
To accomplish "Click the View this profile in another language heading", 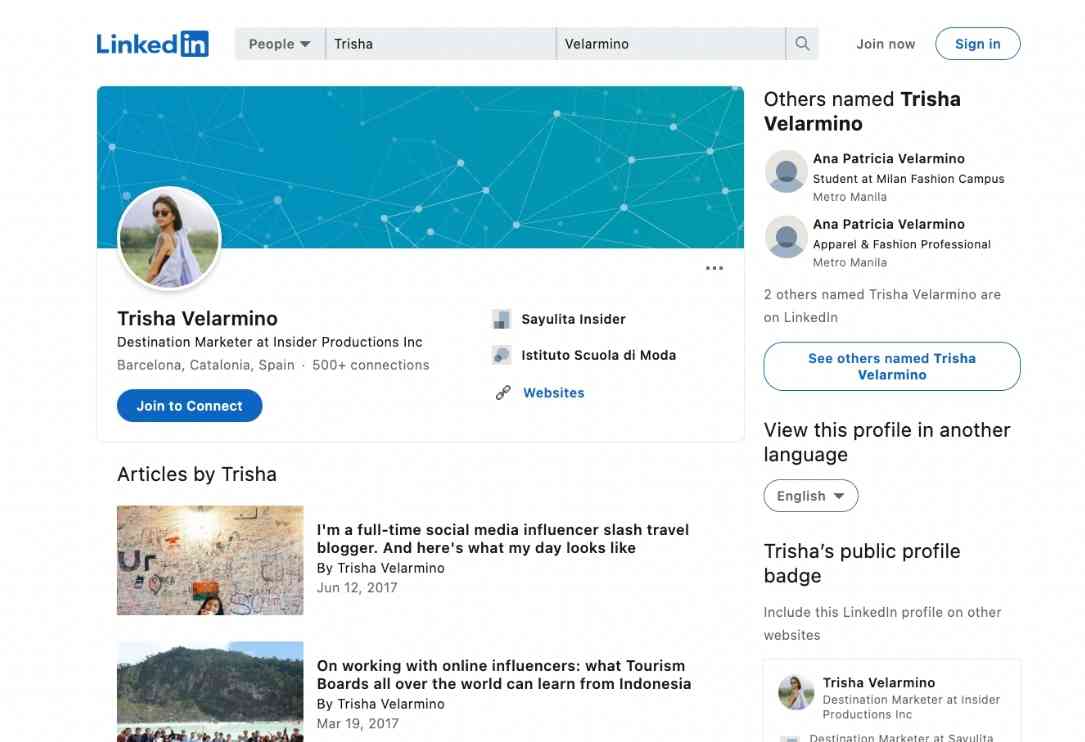I will 887,442.
